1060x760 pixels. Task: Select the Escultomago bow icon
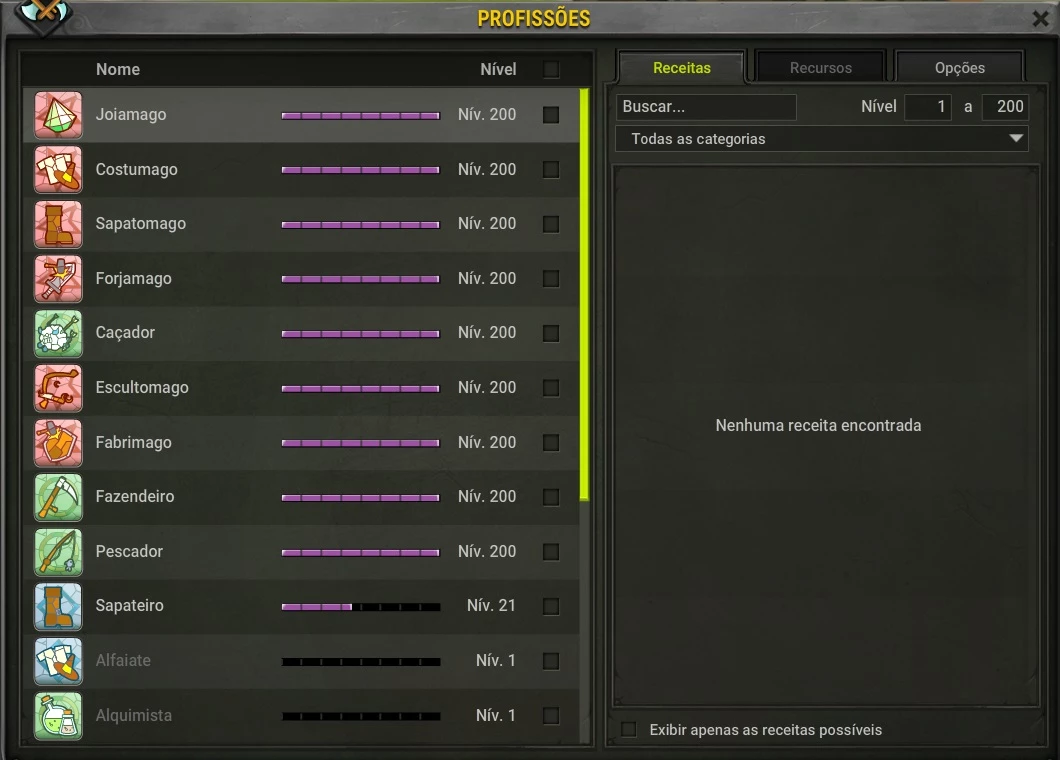(58, 388)
